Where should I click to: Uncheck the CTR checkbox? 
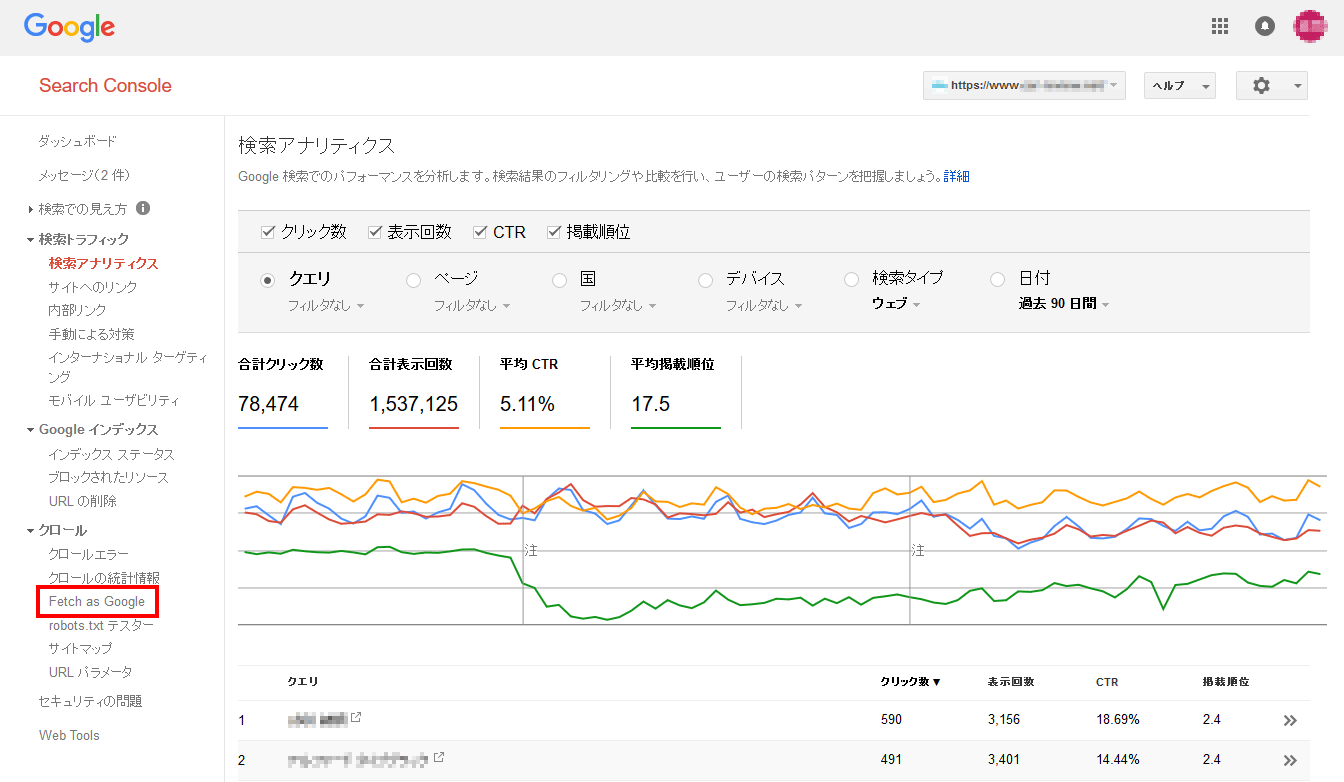pyautogui.click(x=480, y=232)
